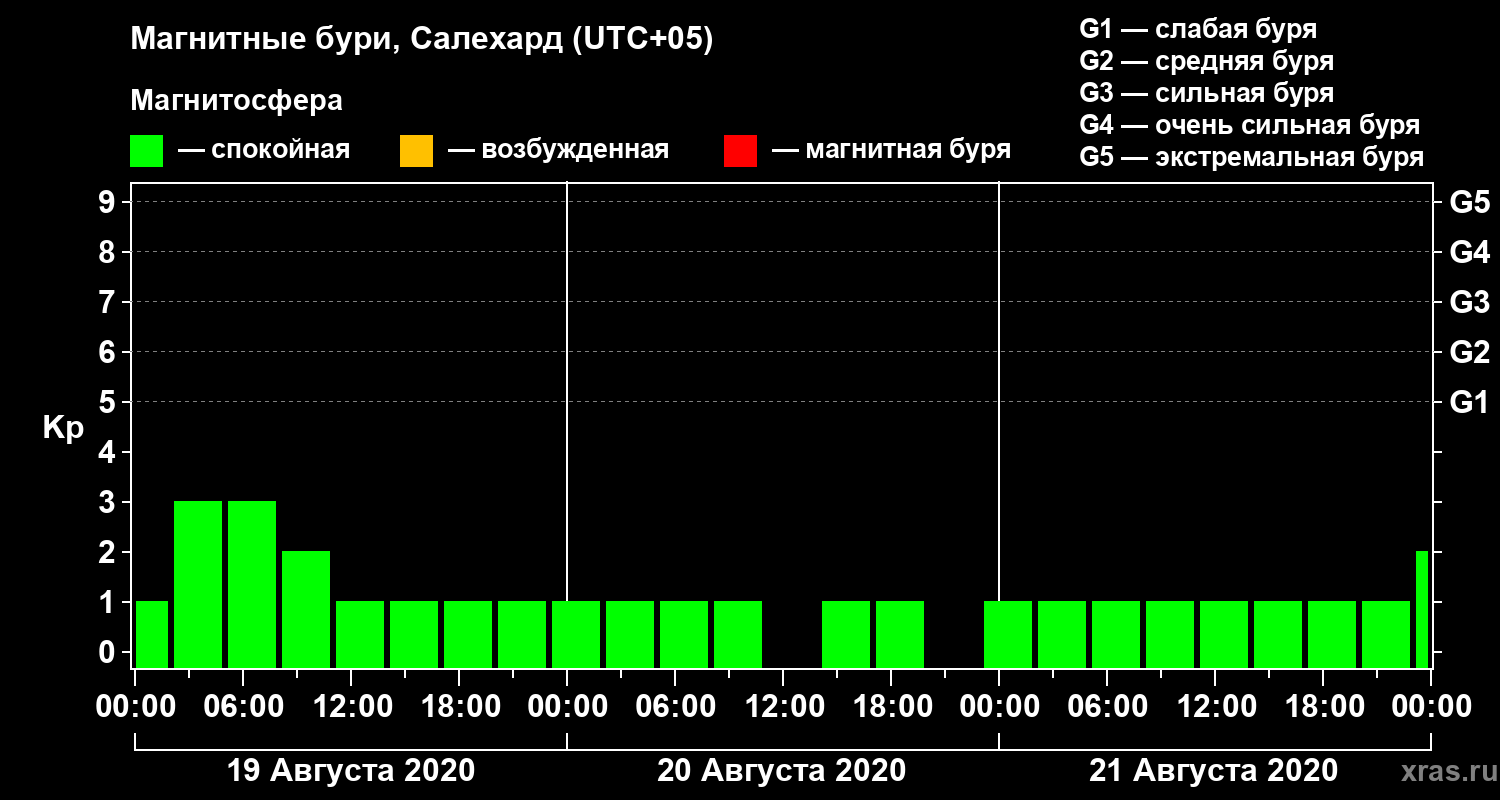Click the '18:00' time label under 19 August
This screenshot has height=800, width=1500.
click(461, 706)
